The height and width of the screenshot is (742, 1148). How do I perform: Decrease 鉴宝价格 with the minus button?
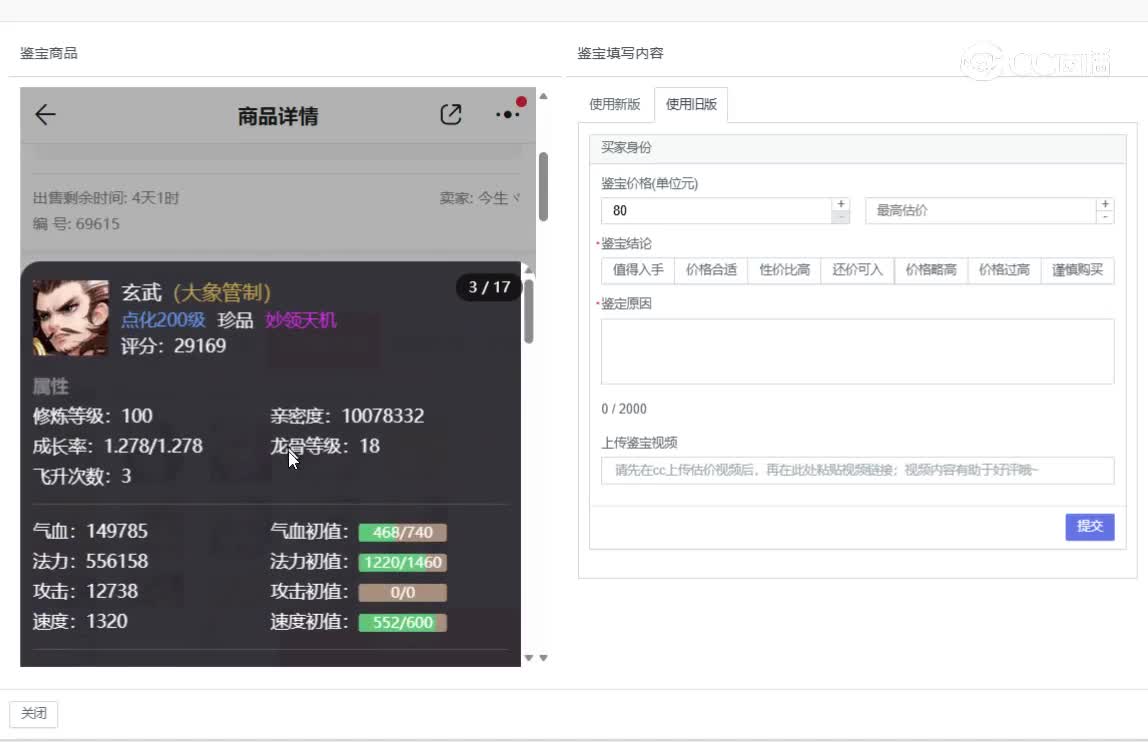(841, 217)
